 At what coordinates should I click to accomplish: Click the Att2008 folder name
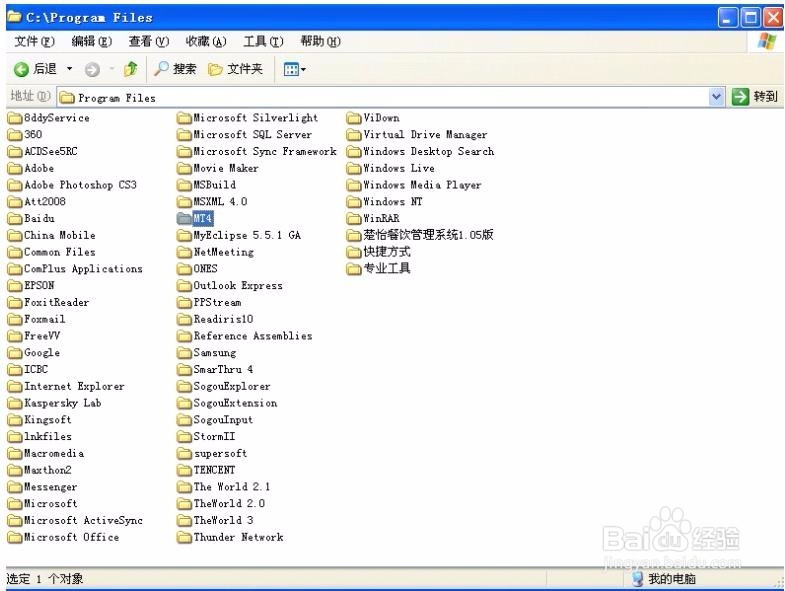[x=45, y=201]
